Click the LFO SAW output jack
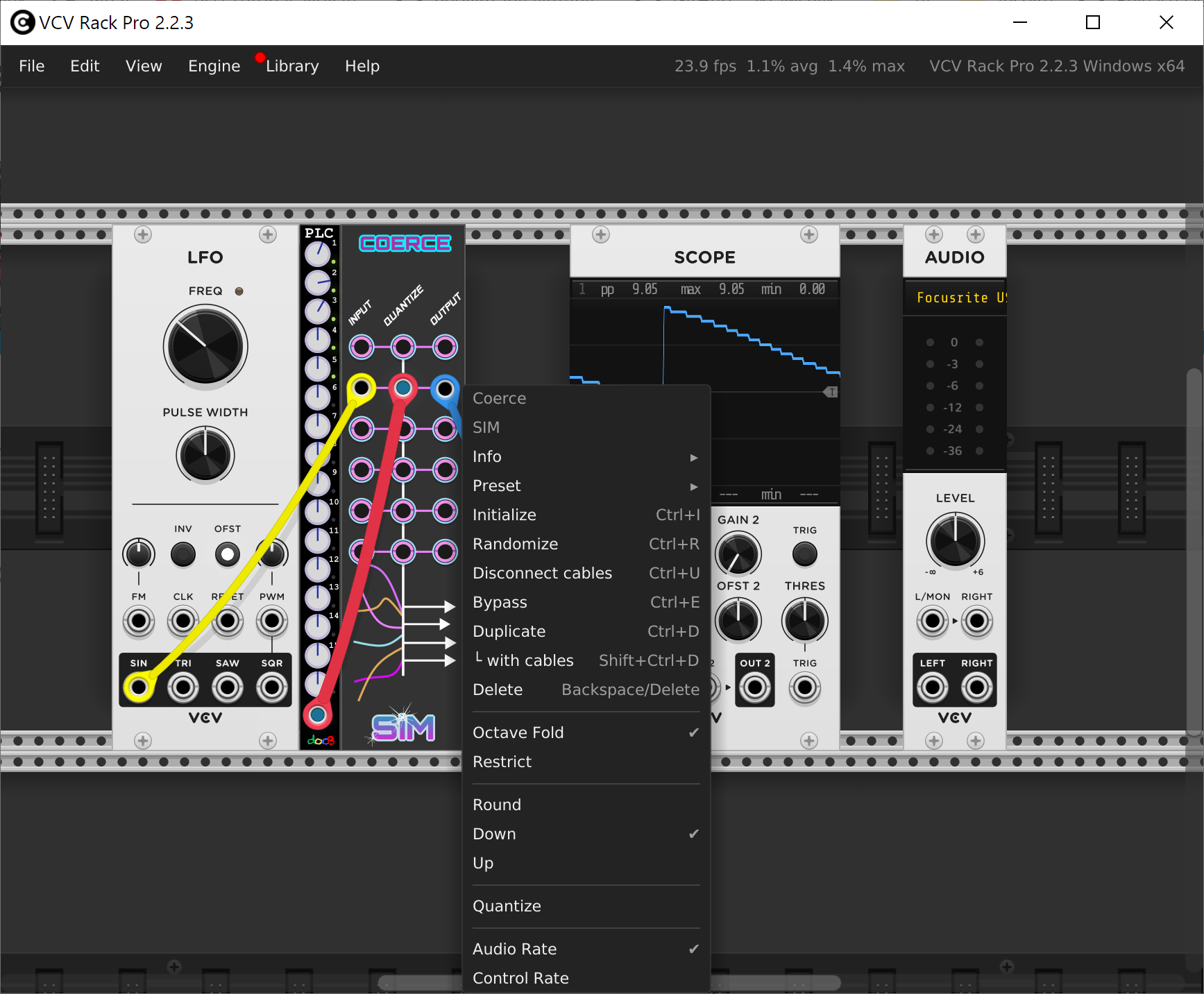Viewport: 1204px width, 994px height. coord(227,687)
